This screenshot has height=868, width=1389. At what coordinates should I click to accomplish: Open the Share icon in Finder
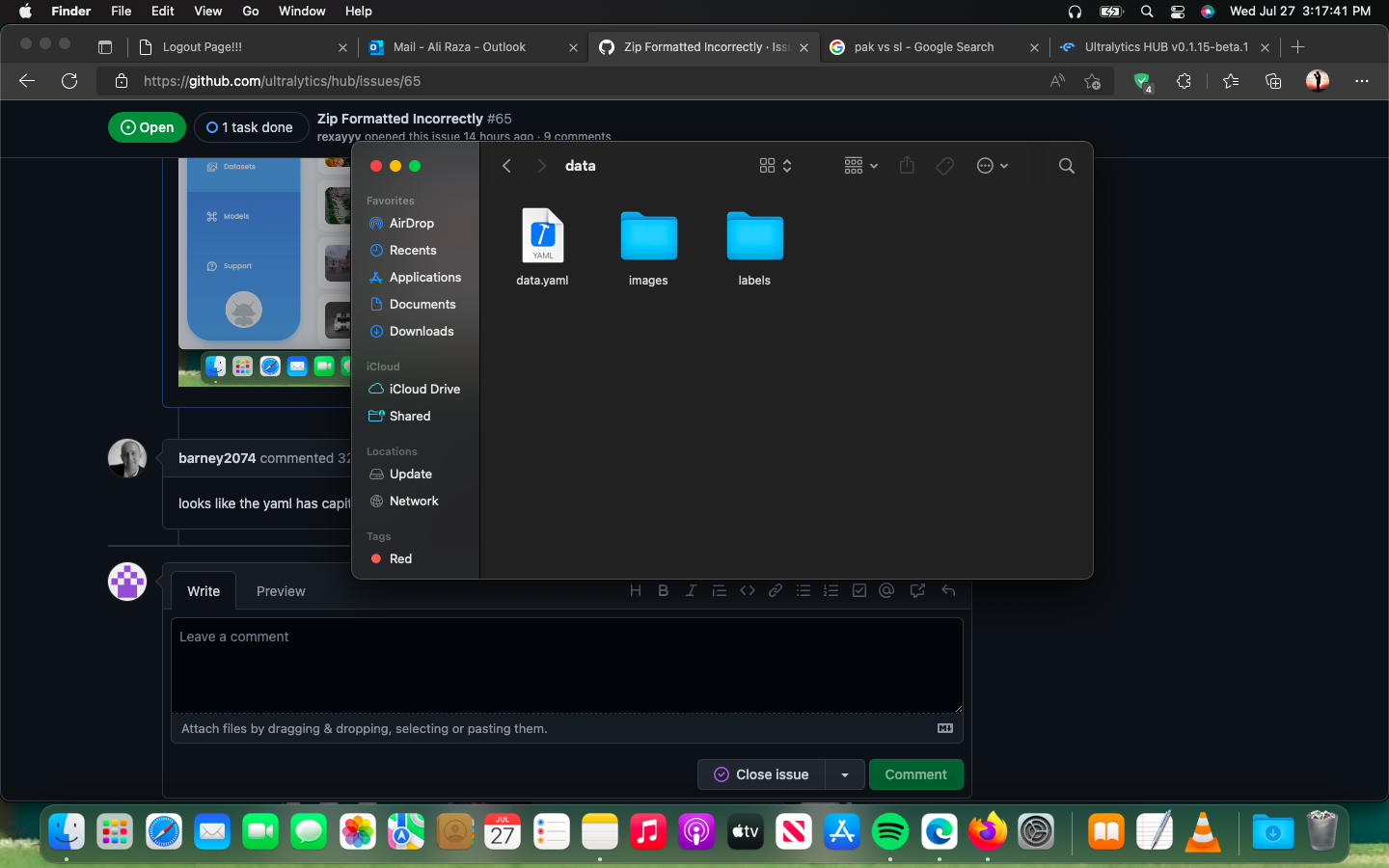click(906, 165)
